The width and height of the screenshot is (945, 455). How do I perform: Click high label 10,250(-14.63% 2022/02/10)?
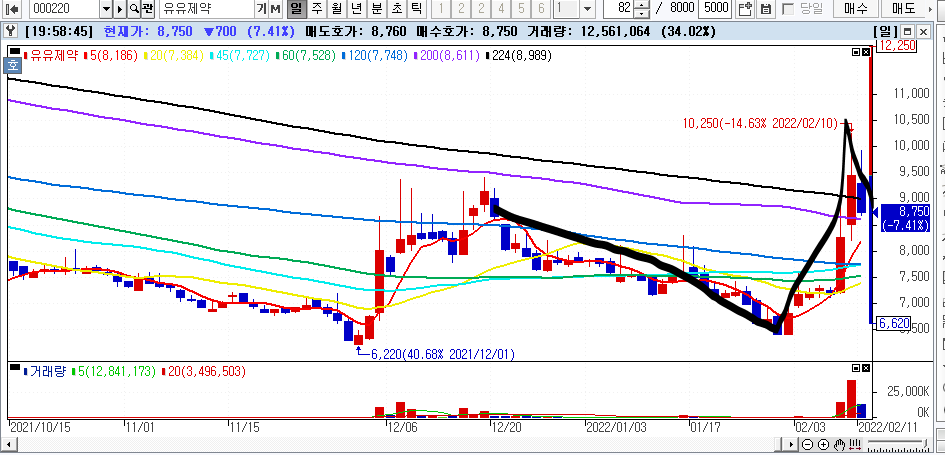[x=761, y=124]
